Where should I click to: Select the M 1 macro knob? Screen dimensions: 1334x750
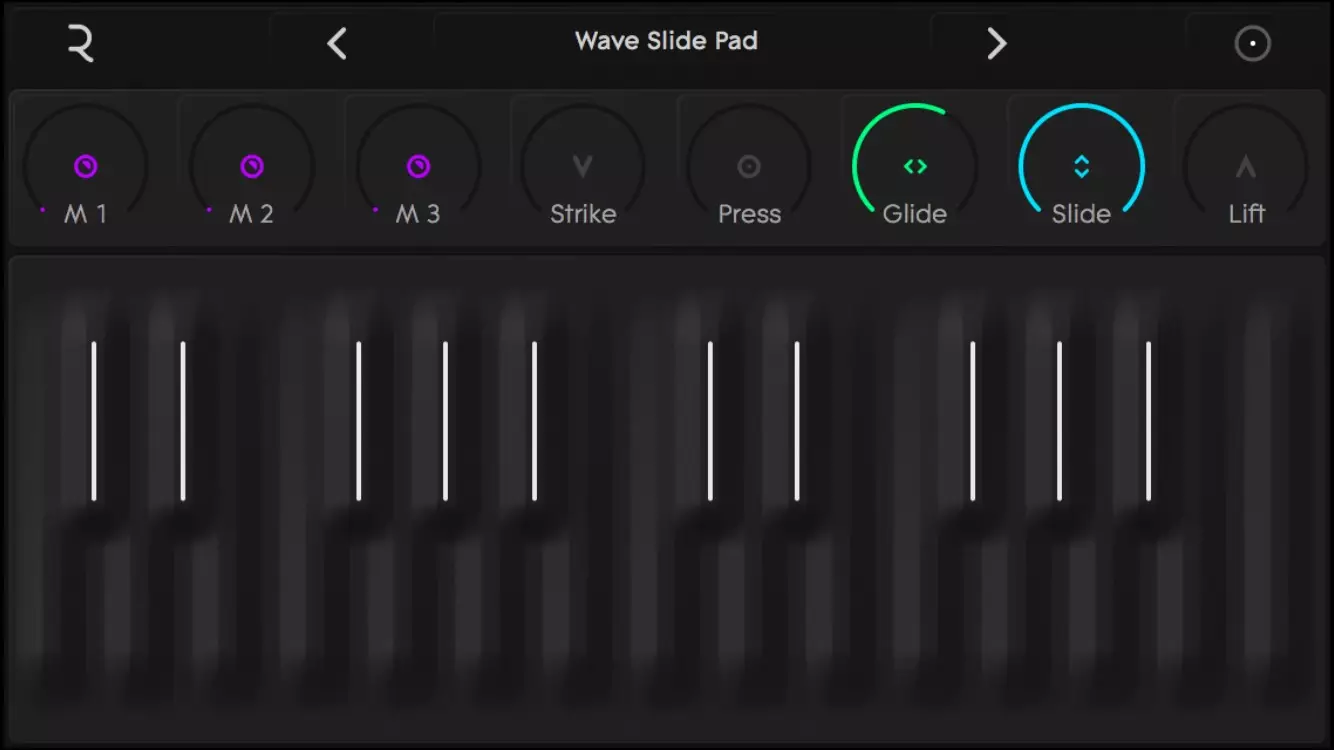click(86, 167)
